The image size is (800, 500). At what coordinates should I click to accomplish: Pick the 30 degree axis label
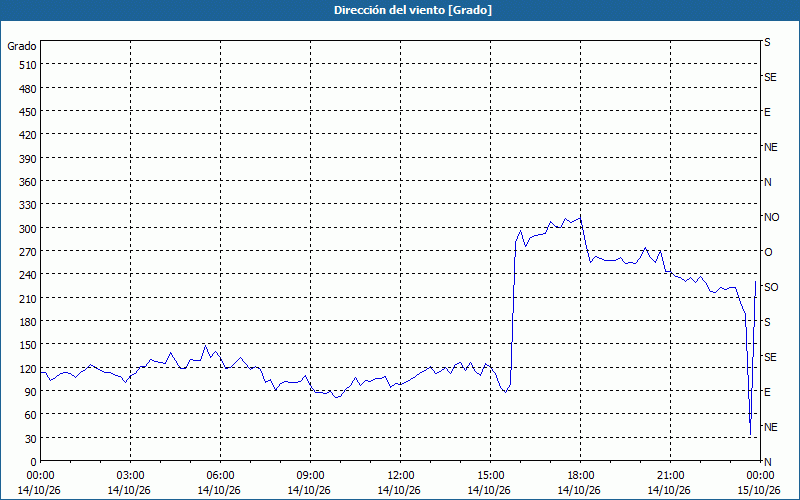click(x=31, y=439)
